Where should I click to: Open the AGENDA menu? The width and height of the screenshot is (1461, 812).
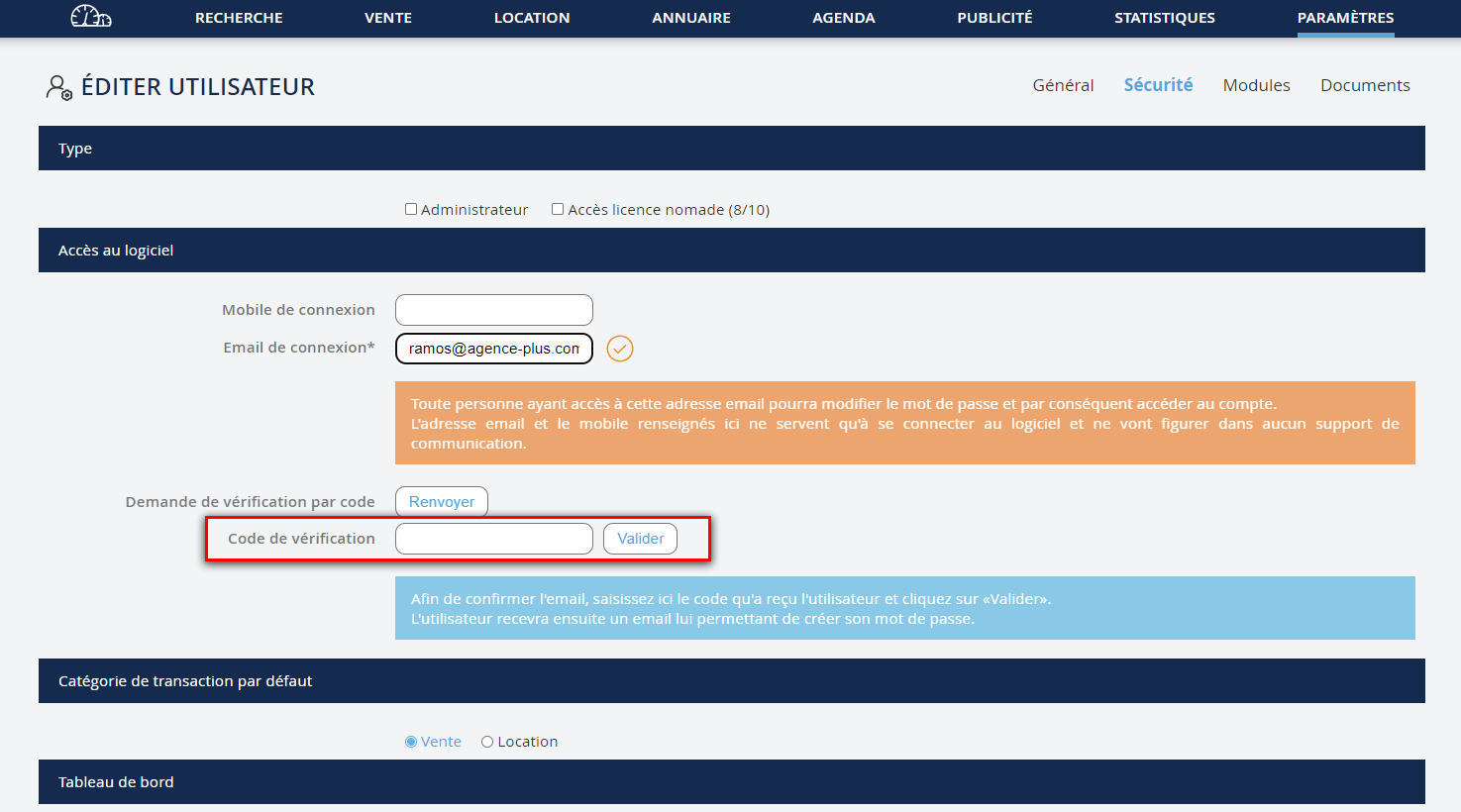[844, 18]
